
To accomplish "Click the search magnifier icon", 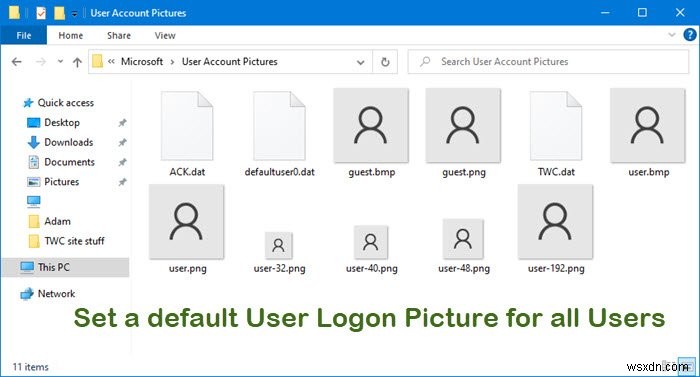I will pyautogui.click(x=425, y=61).
